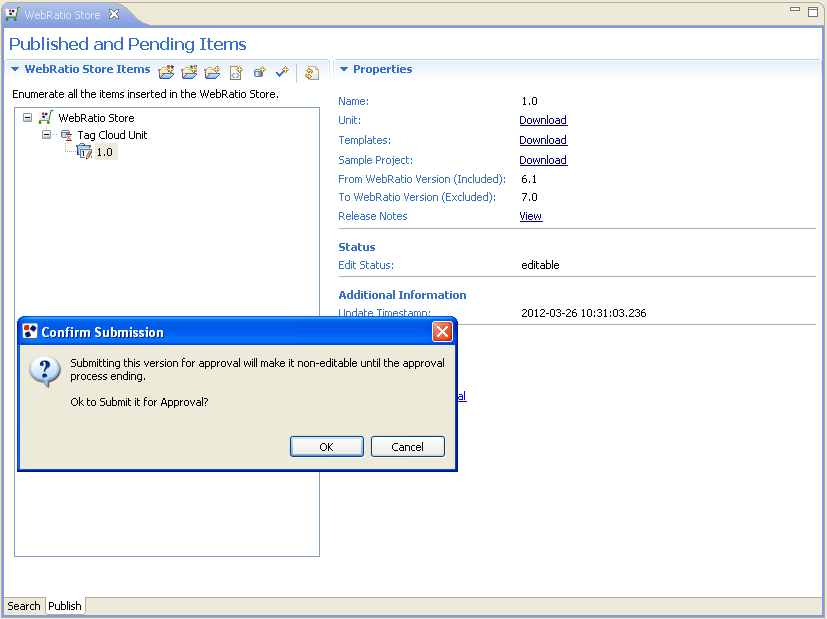Click the update timestamp 2012-03-26 10:31:03.236
Image resolution: width=827 pixels, height=619 pixels.
583,313
